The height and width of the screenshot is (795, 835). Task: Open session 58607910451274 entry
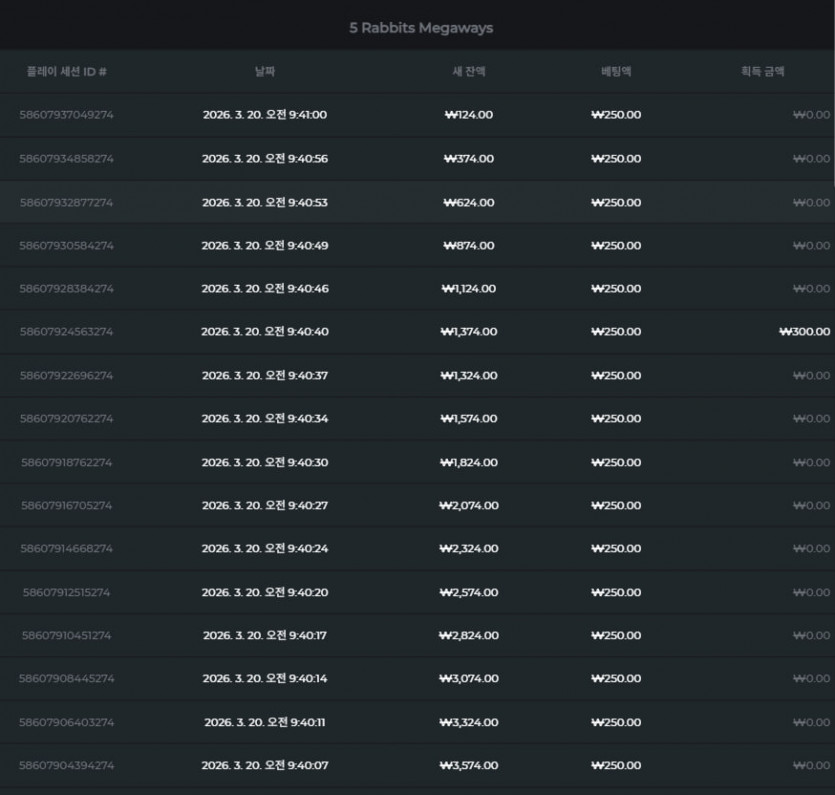pos(66,635)
